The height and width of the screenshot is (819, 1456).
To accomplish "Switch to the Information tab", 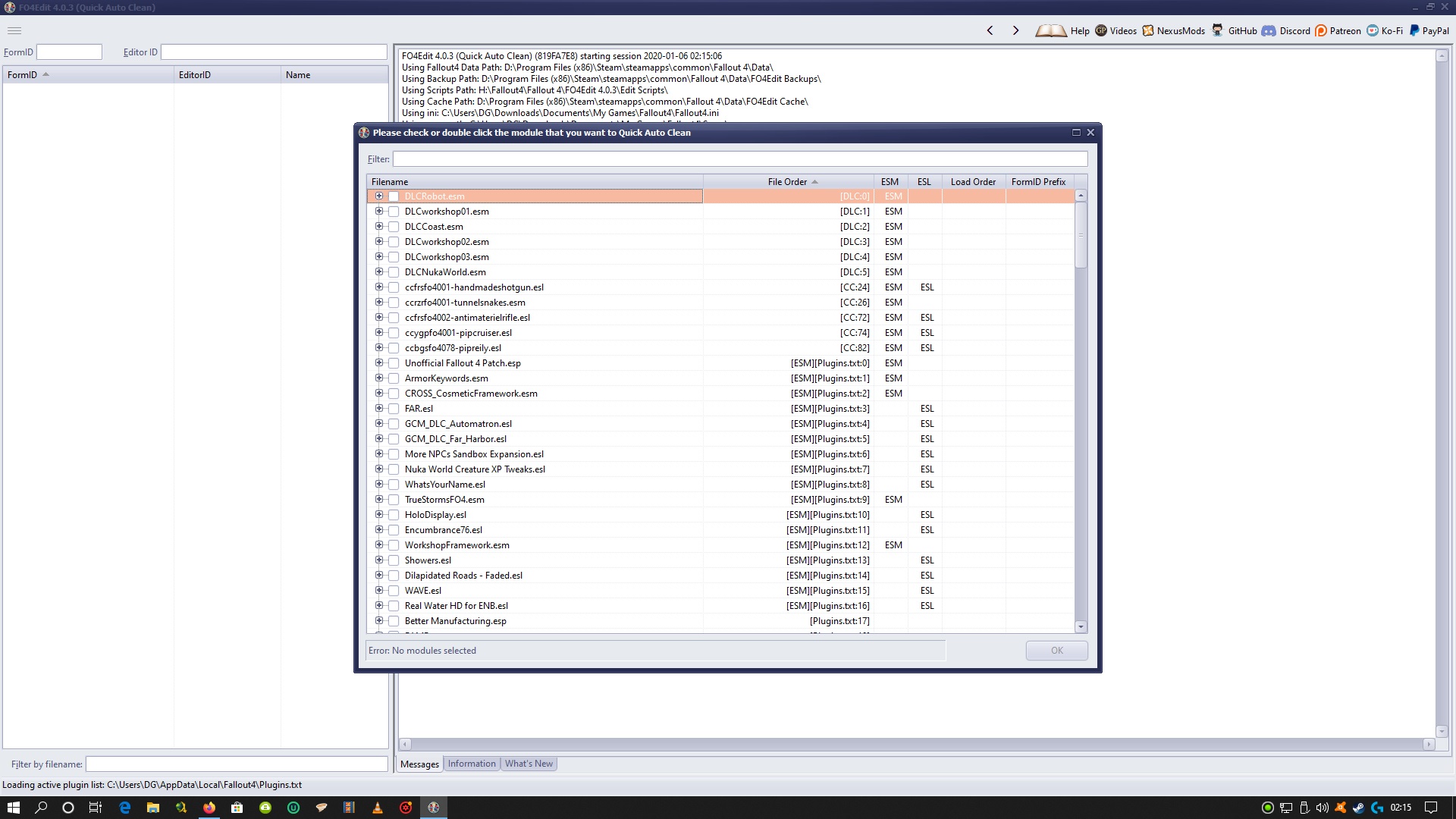I will pos(471,764).
